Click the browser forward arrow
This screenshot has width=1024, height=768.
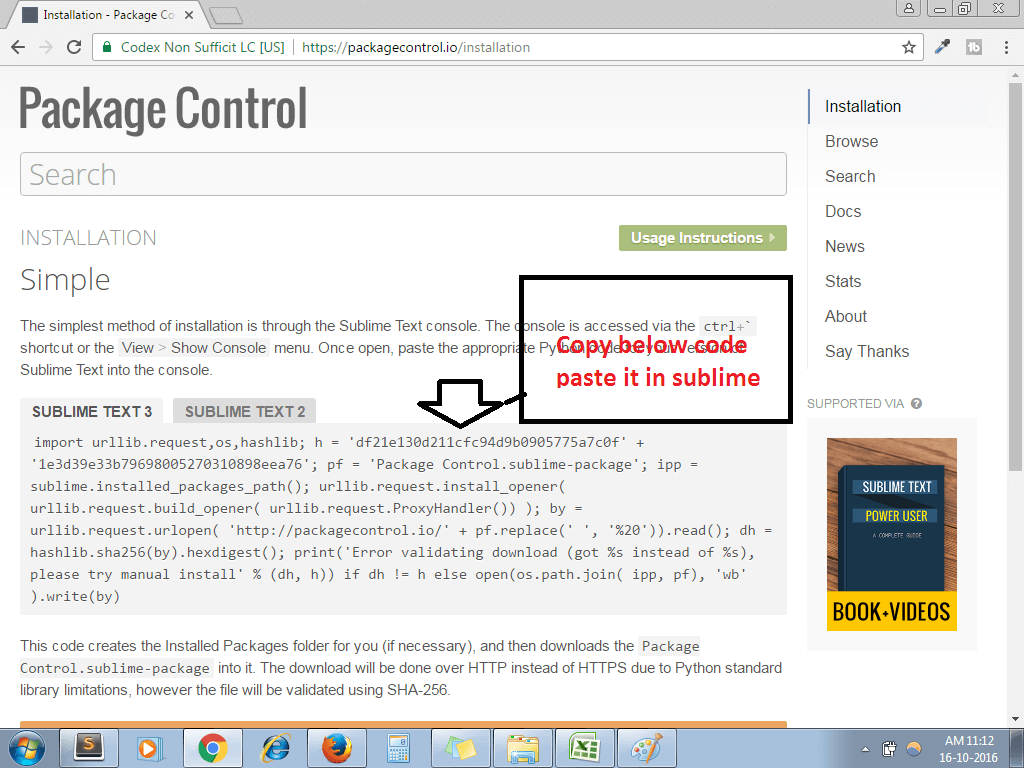coord(46,47)
